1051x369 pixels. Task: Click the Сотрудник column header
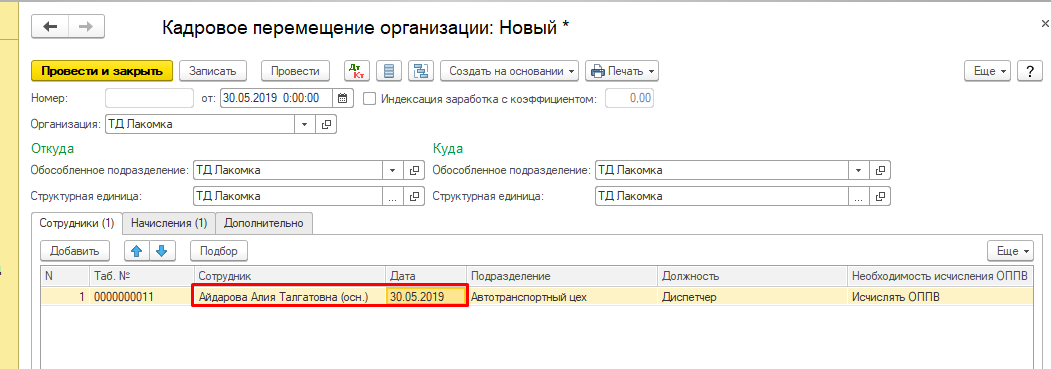290,276
